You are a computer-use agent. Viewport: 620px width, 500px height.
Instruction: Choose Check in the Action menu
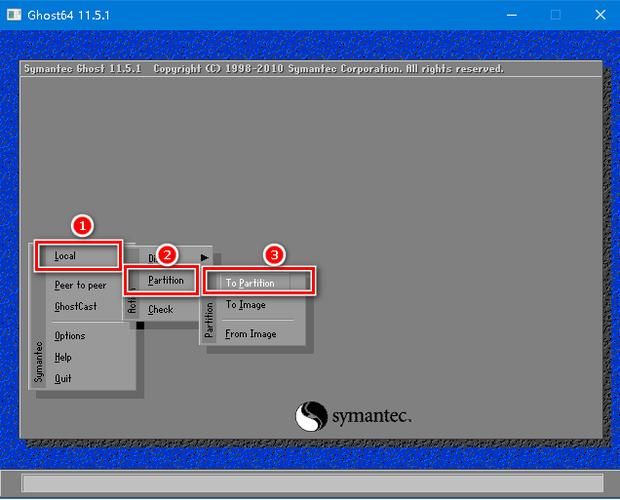coord(161,310)
